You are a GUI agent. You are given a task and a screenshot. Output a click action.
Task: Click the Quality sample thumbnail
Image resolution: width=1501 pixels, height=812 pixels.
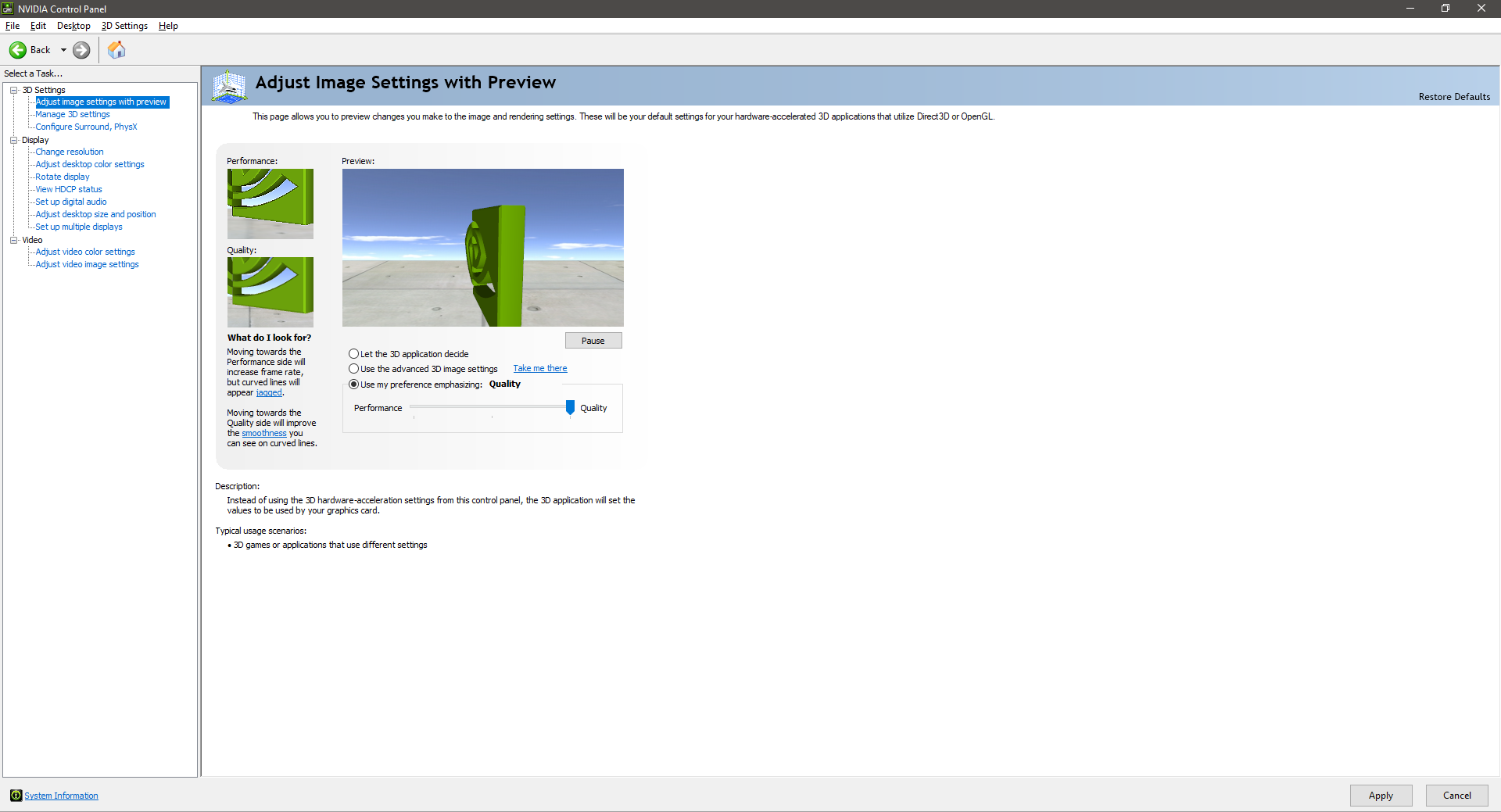pyautogui.click(x=270, y=292)
